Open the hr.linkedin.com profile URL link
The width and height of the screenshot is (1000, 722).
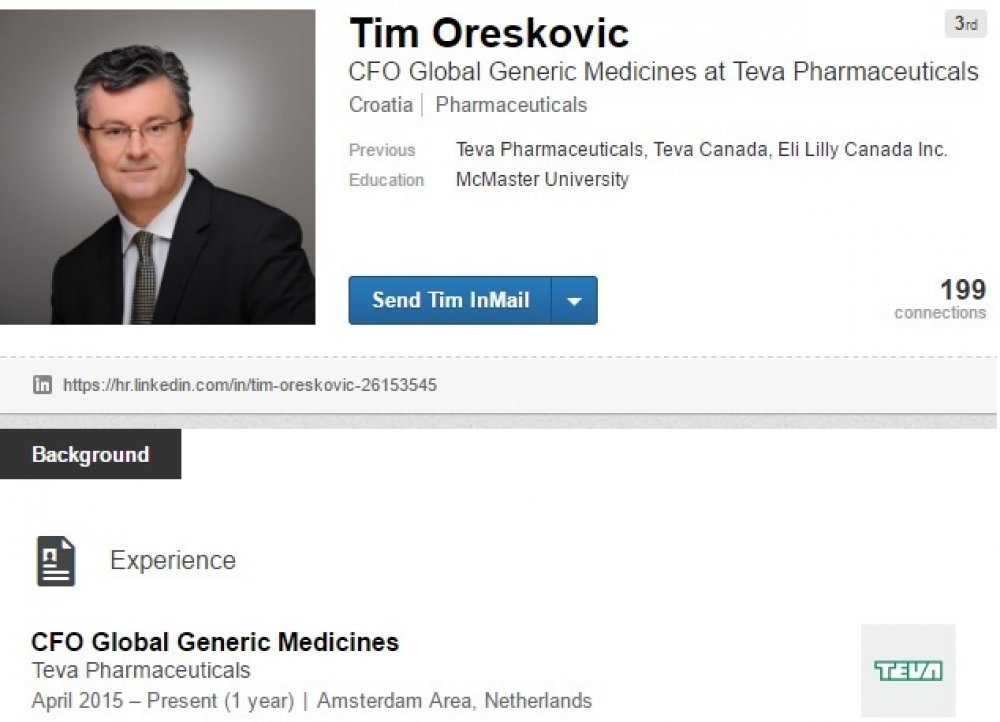coord(249,385)
